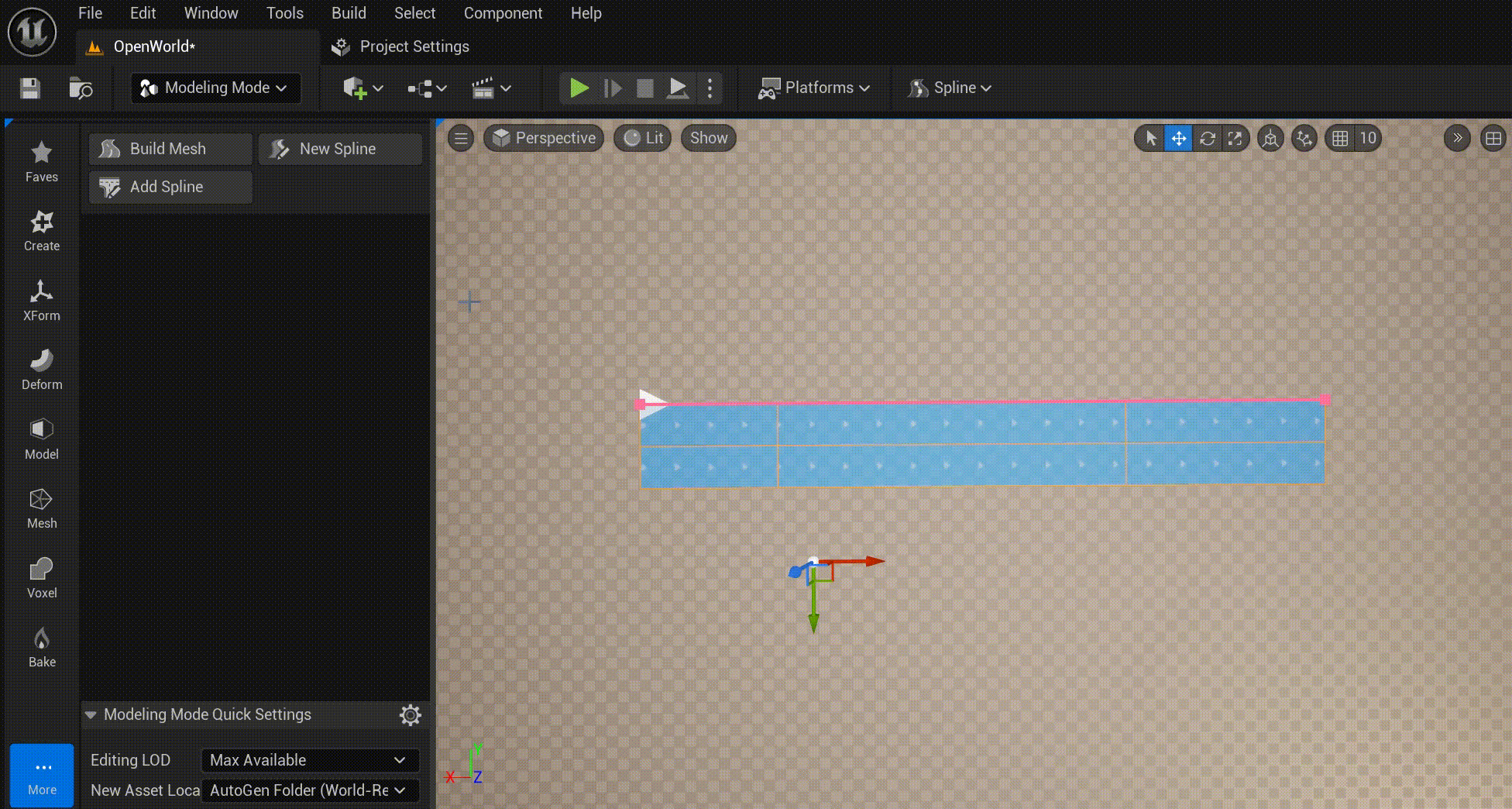Select the Voxel tool category

click(x=42, y=578)
